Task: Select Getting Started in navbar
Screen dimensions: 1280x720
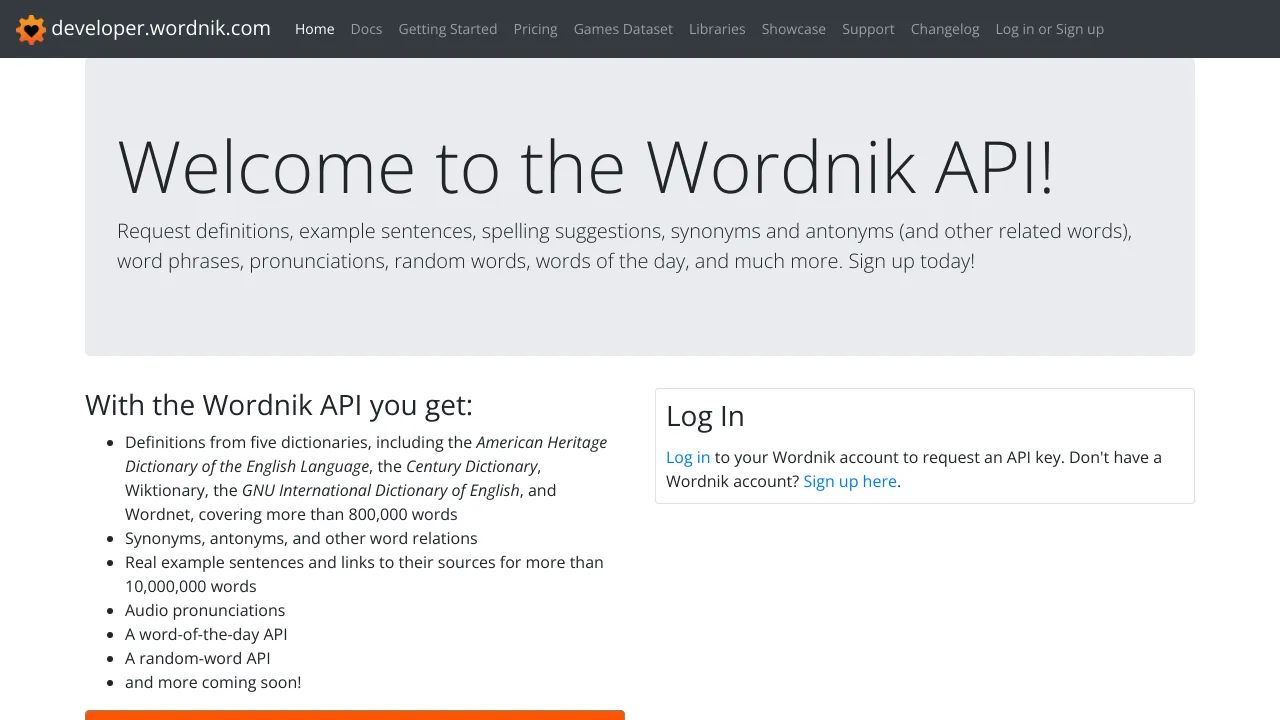Action: tap(448, 29)
